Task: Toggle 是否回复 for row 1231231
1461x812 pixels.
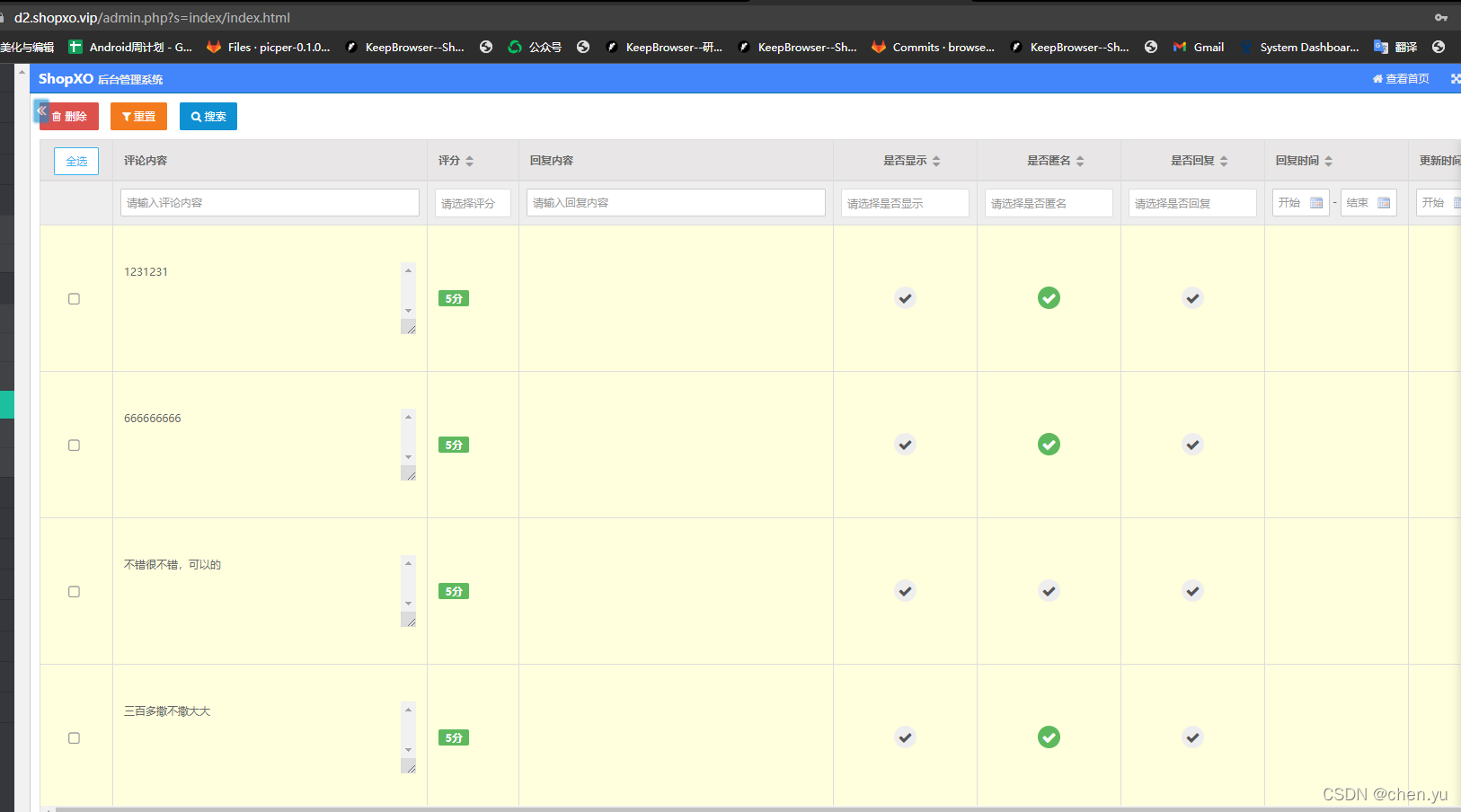Action: [x=1192, y=298]
